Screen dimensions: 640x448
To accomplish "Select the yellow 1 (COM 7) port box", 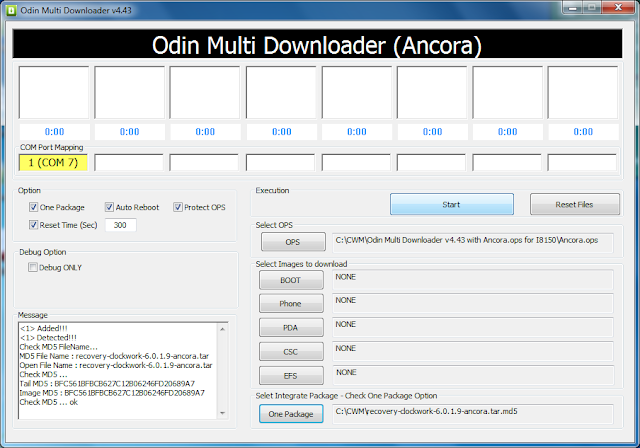I will (x=53, y=163).
